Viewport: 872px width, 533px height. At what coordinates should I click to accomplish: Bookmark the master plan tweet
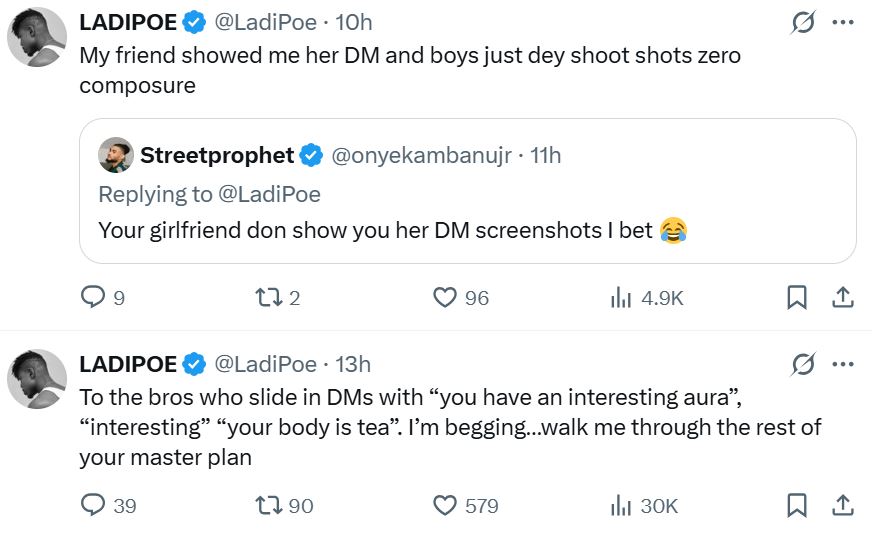tap(797, 506)
